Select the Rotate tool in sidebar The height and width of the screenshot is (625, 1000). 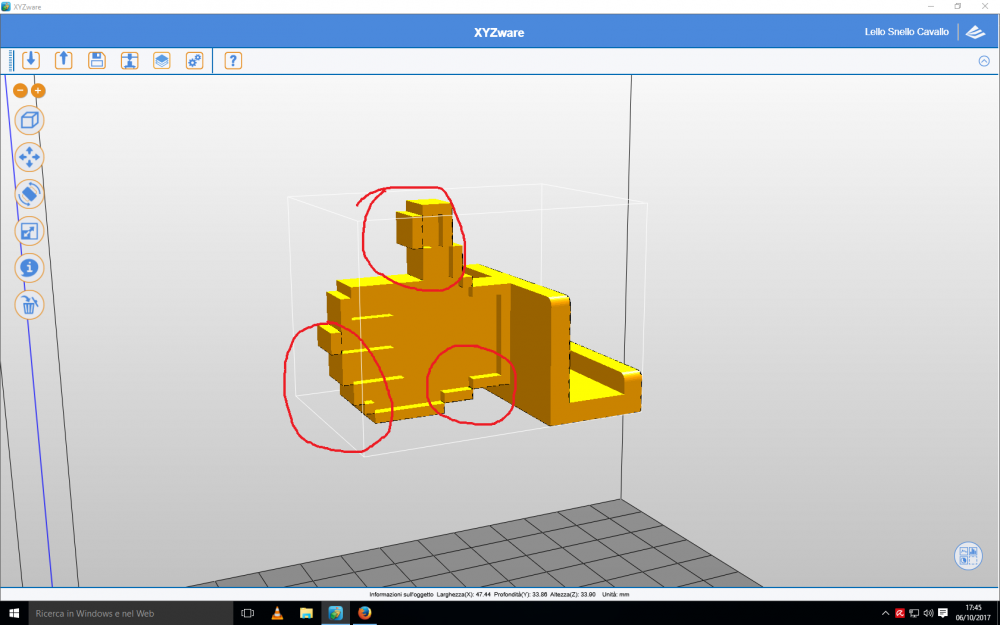(x=30, y=194)
